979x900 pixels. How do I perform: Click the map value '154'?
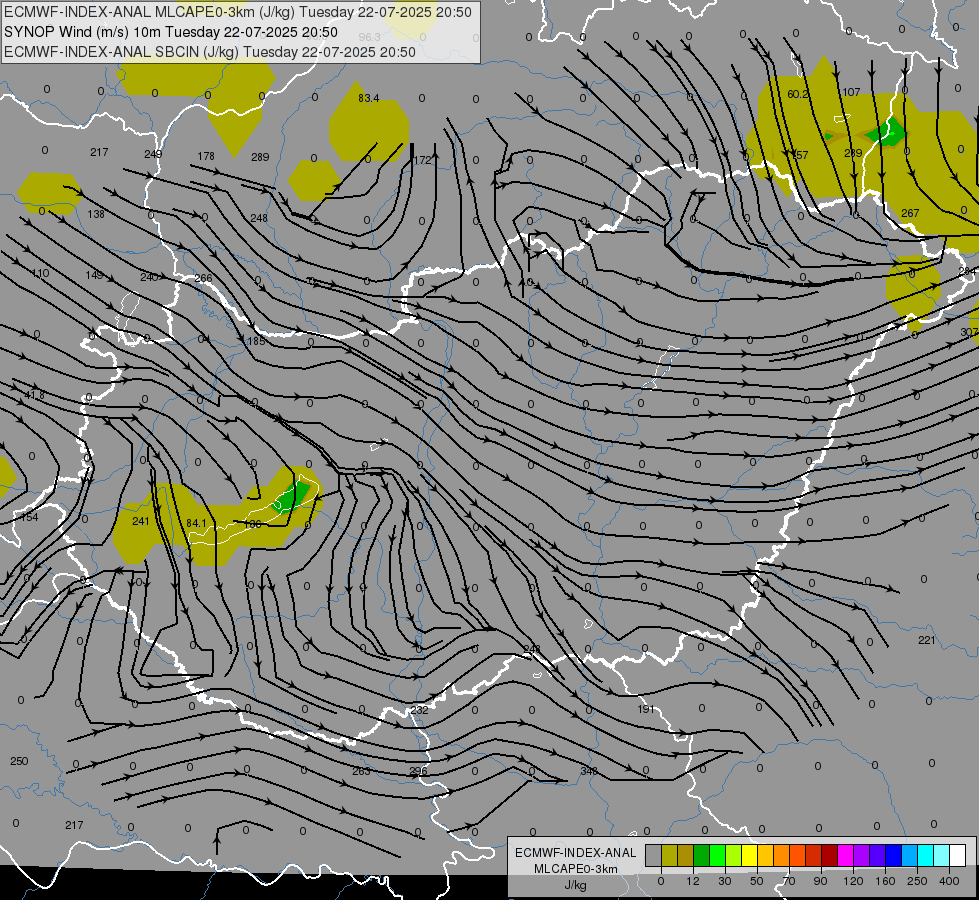29,517
